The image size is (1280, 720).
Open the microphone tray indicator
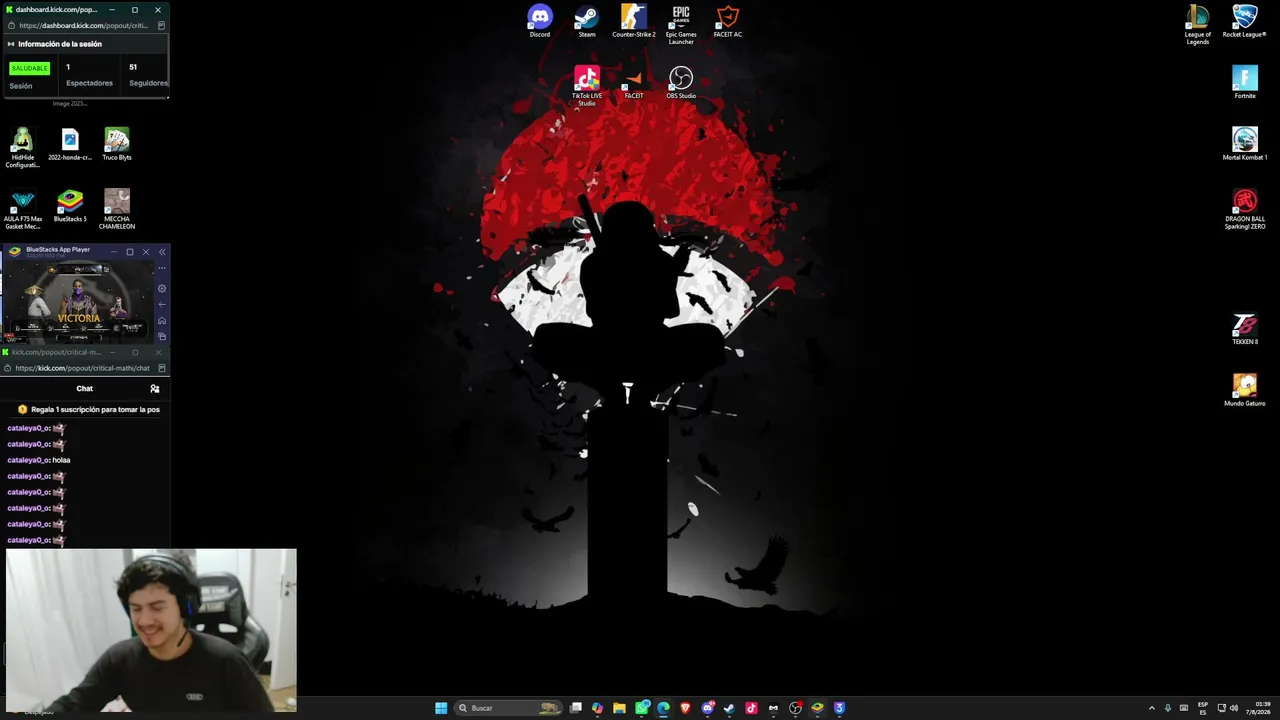tap(1168, 708)
